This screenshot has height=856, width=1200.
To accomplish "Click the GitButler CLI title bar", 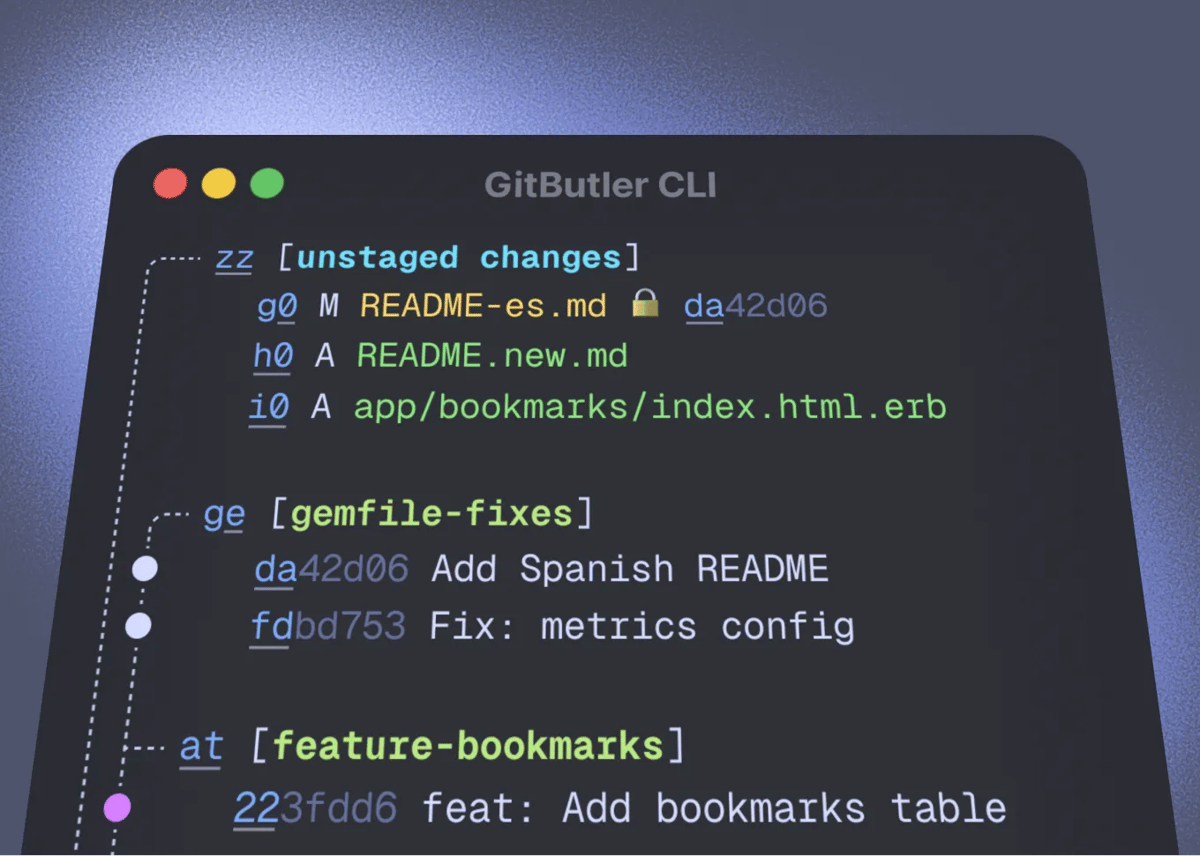I will pyautogui.click(x=600, y=184).
